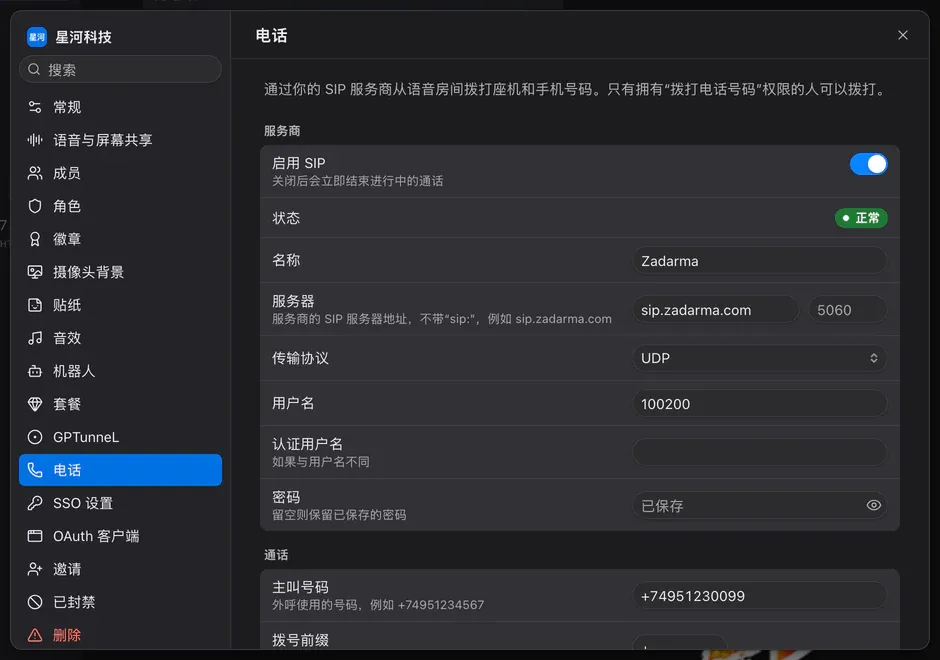Click the music note icon beside 音效

pyautogui.click(x=35, y=338)
